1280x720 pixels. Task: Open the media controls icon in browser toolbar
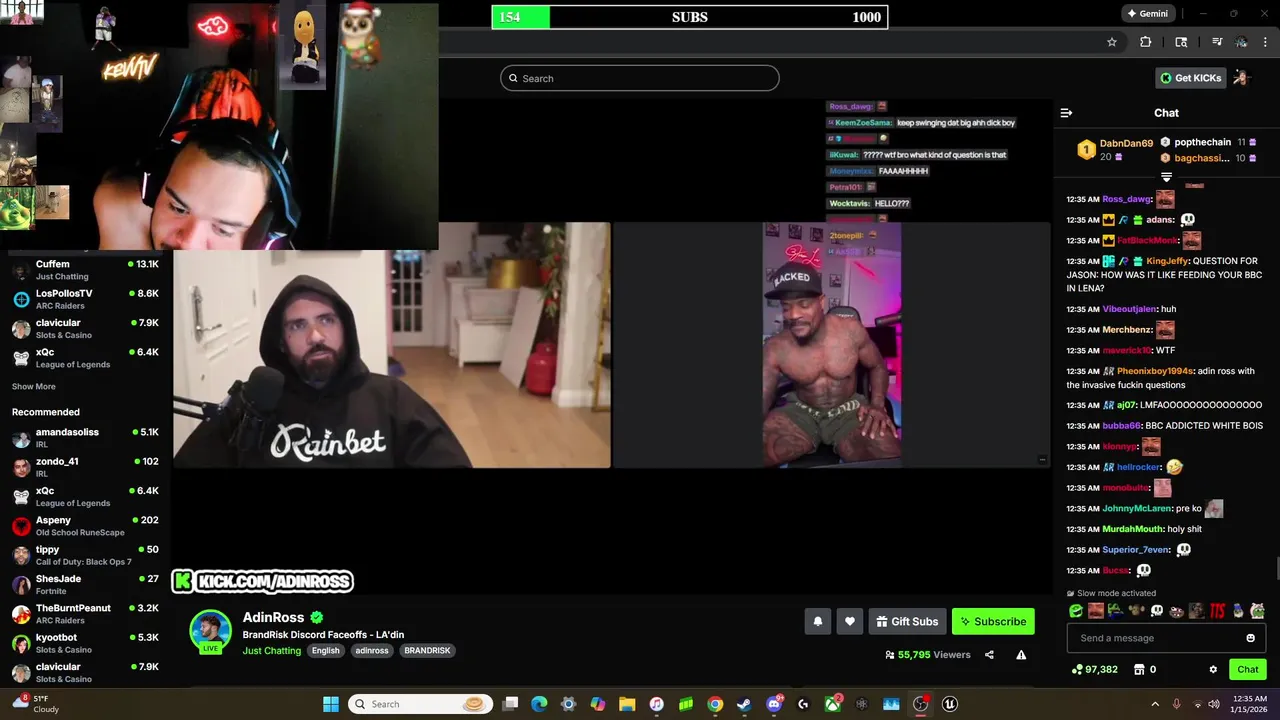[x=1217, y=42]
